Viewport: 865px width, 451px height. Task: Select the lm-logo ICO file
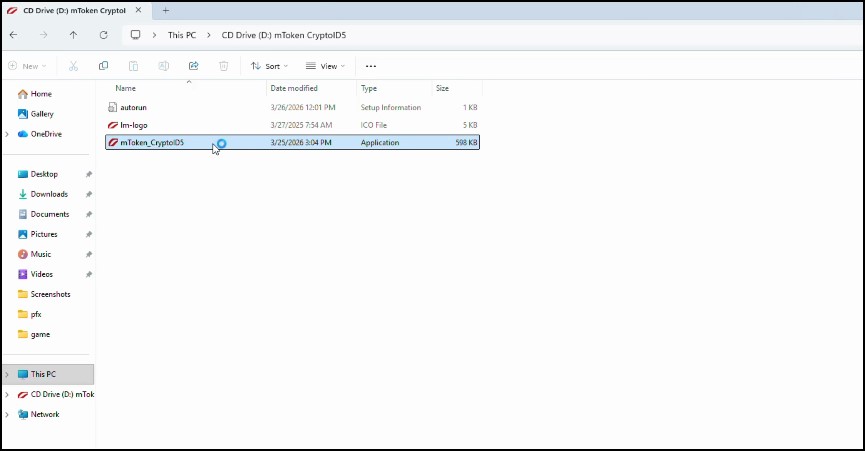click(292, 125)
